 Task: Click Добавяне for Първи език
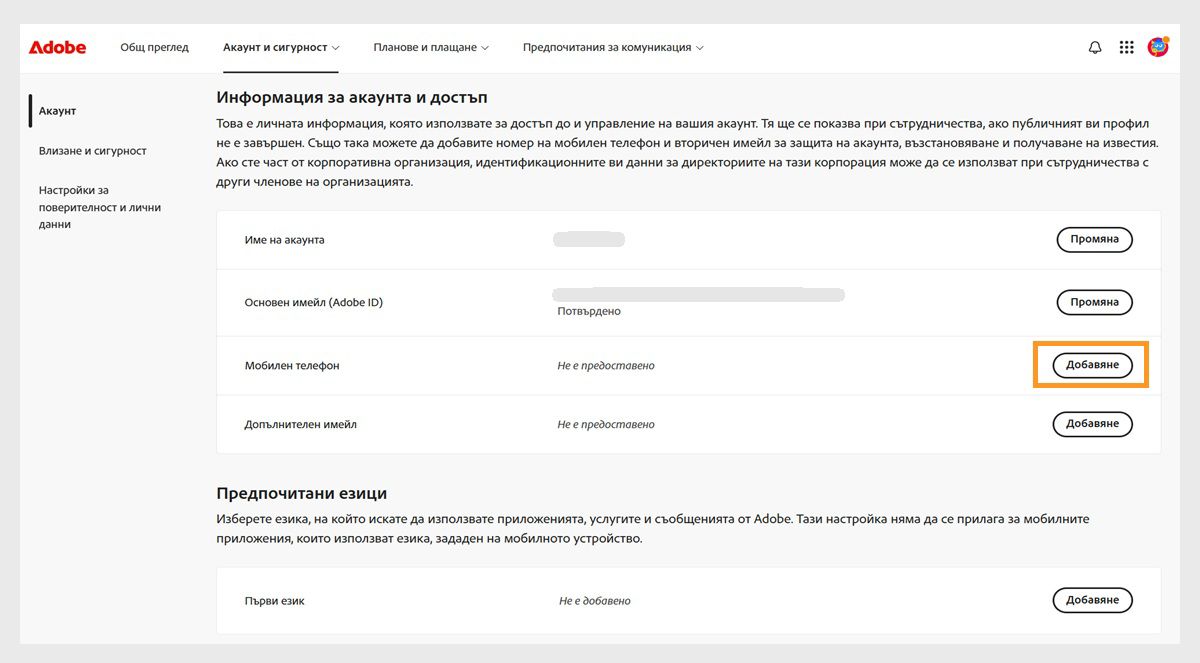[x=1092, y=600]
